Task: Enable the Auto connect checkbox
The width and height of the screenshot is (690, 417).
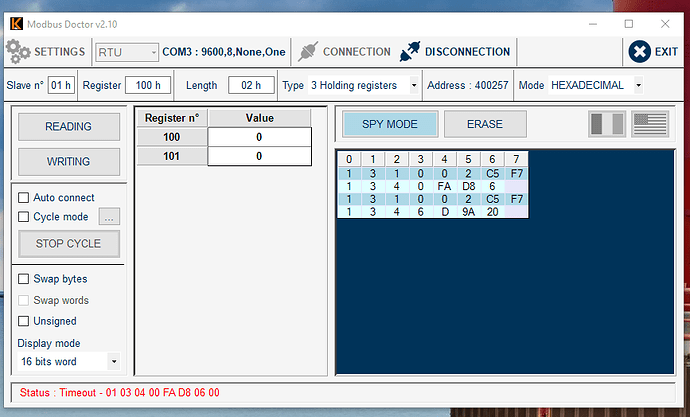Action: 23,198
